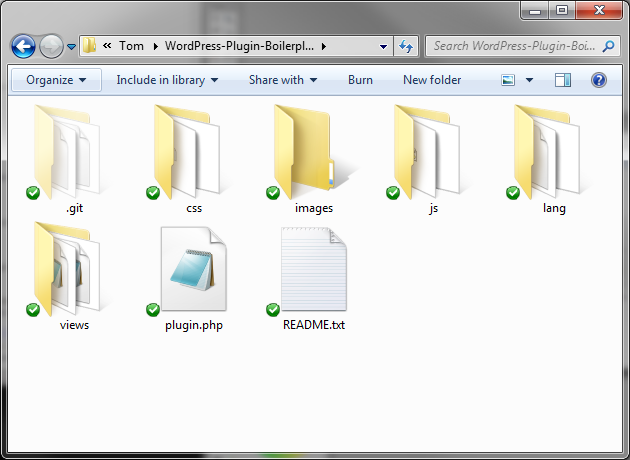
Task: Open Help with the question mark icon
Action: pos(599,80)
